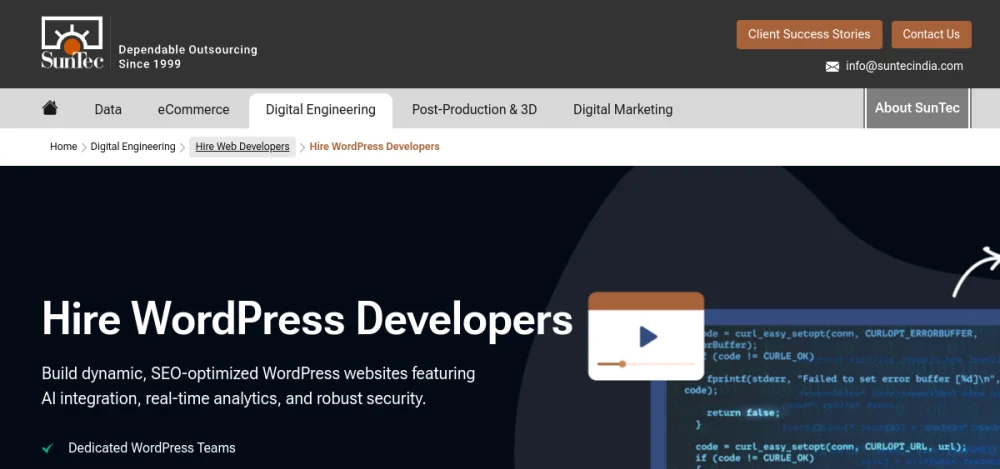This screenshot has width=1000, height=469.
Task: Open the eCommerce menu
Action: click(193, 109)
